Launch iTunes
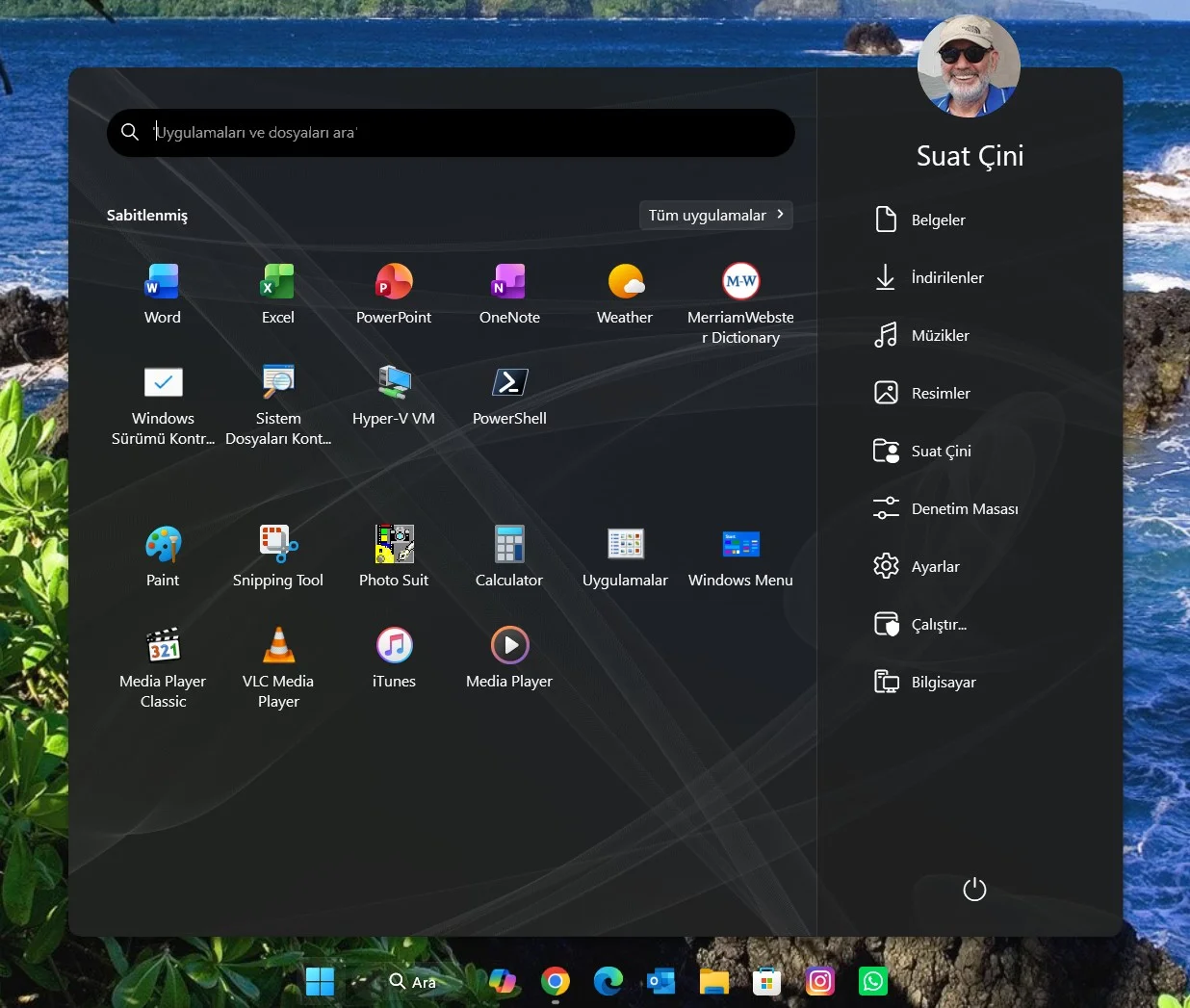Image resolution: width=1190 pixels, height=1008 pixels. pos(394,659)
